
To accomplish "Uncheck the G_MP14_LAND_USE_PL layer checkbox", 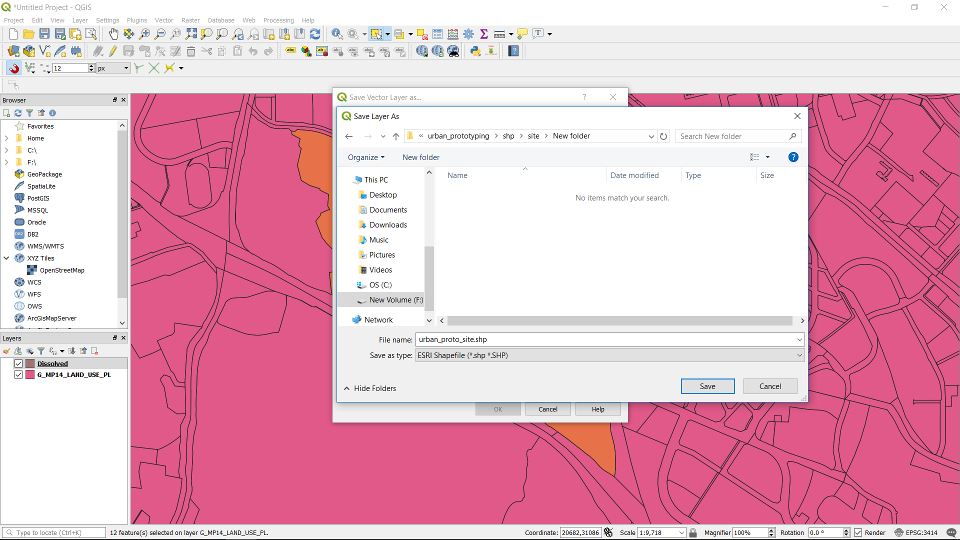I will (18, 375).
